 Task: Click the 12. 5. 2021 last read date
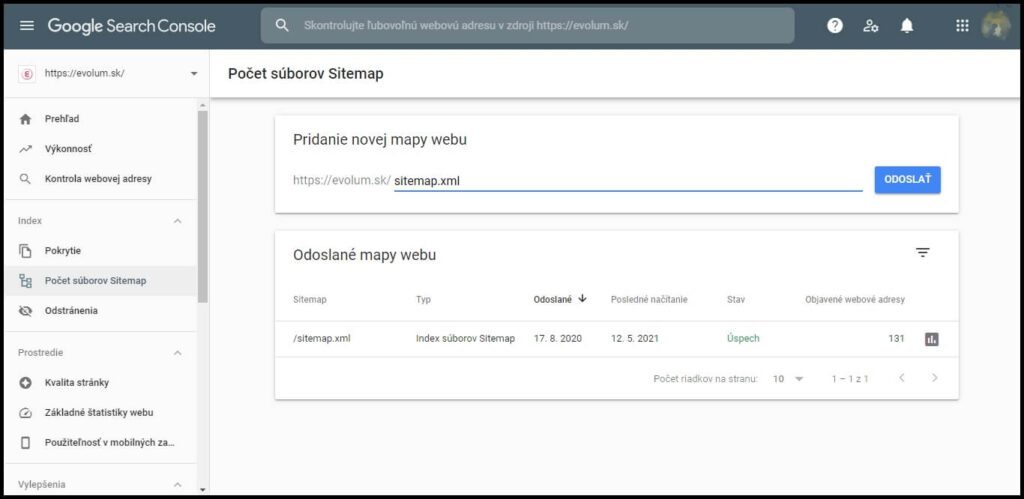coord(635,339)
